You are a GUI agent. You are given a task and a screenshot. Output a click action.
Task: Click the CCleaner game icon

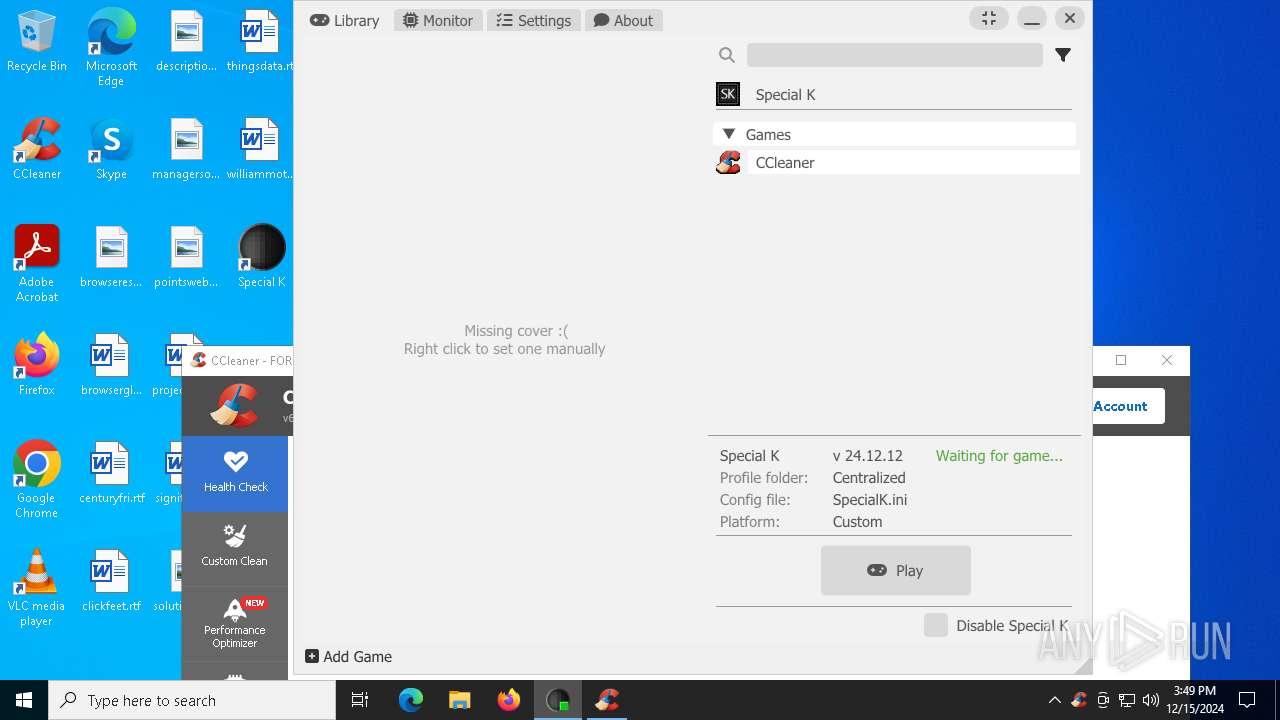coord(728,162)
